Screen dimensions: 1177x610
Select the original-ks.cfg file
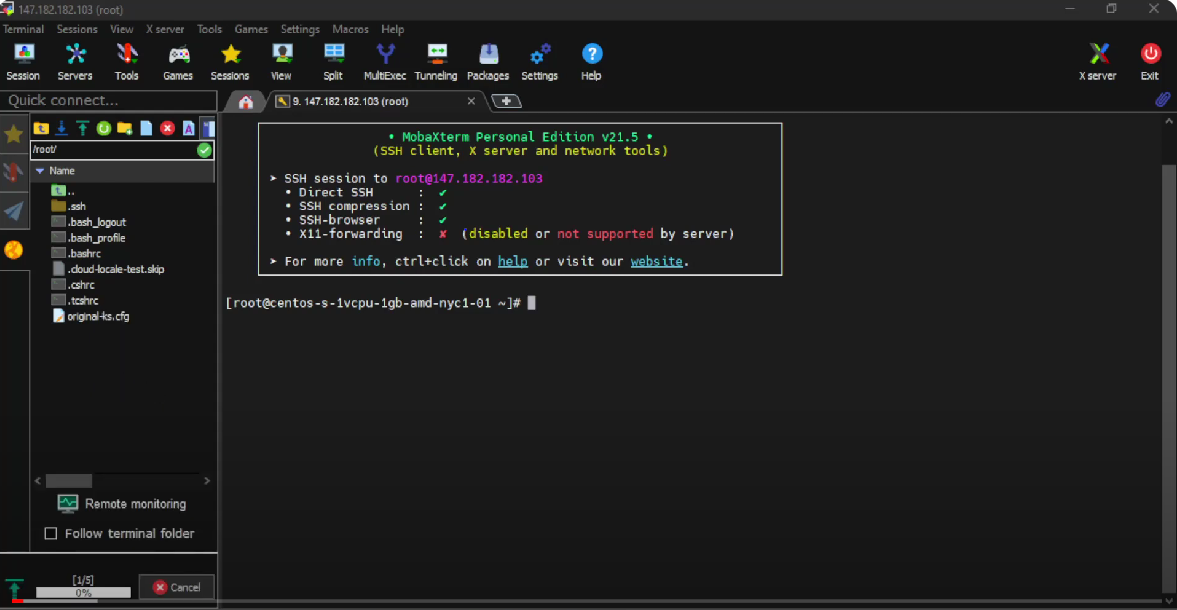[x=90, y=317]
